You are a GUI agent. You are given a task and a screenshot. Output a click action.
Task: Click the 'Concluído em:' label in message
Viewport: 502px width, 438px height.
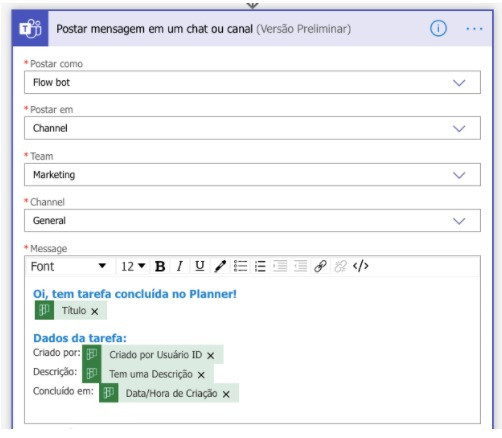63,391
